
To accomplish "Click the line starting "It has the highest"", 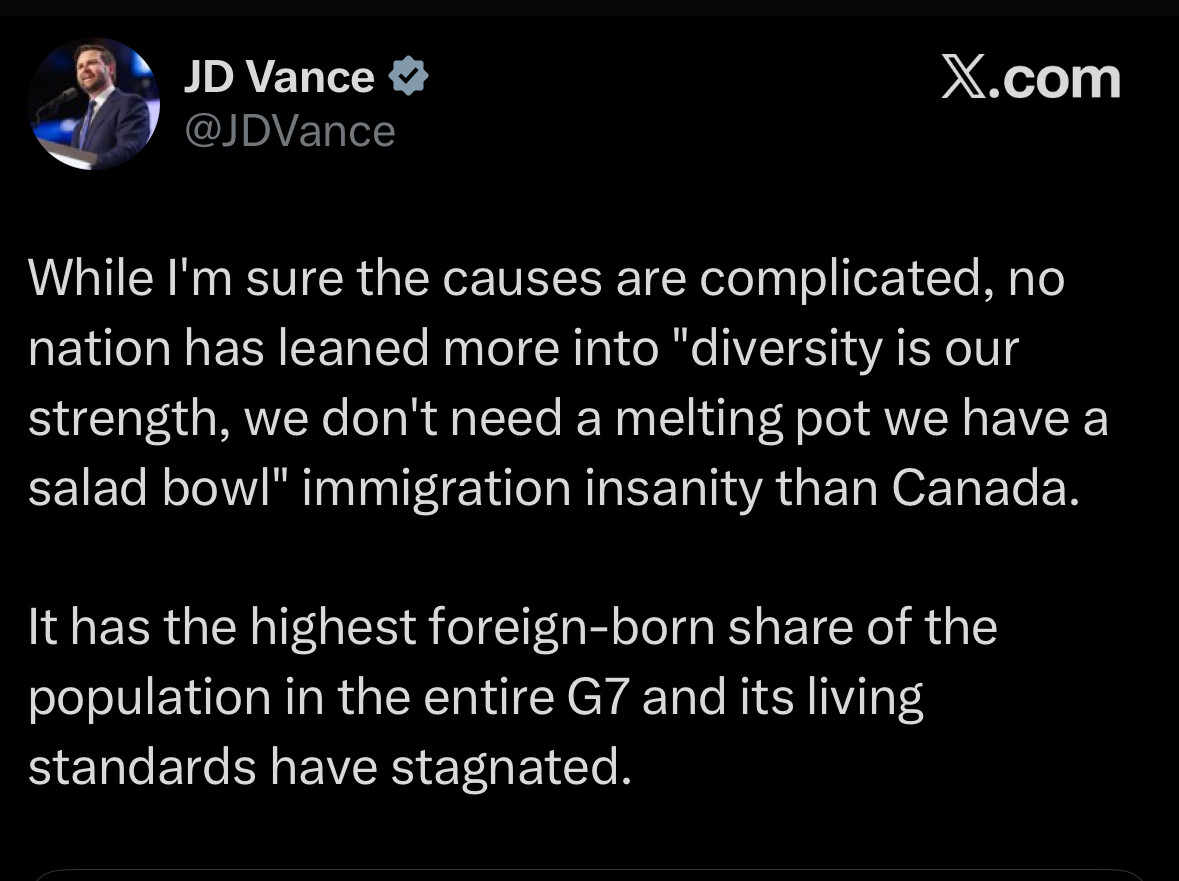I will point(512,627).
